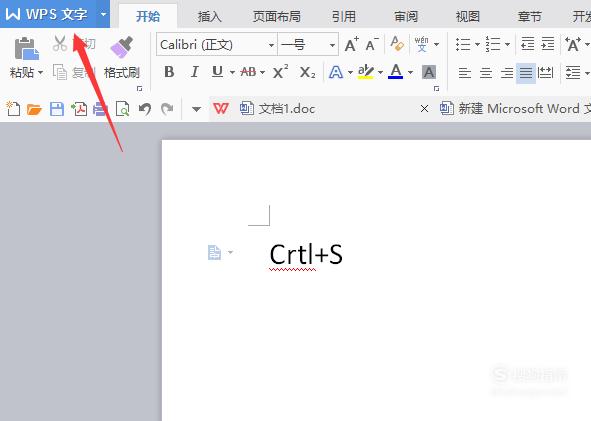Align text left

465,72
